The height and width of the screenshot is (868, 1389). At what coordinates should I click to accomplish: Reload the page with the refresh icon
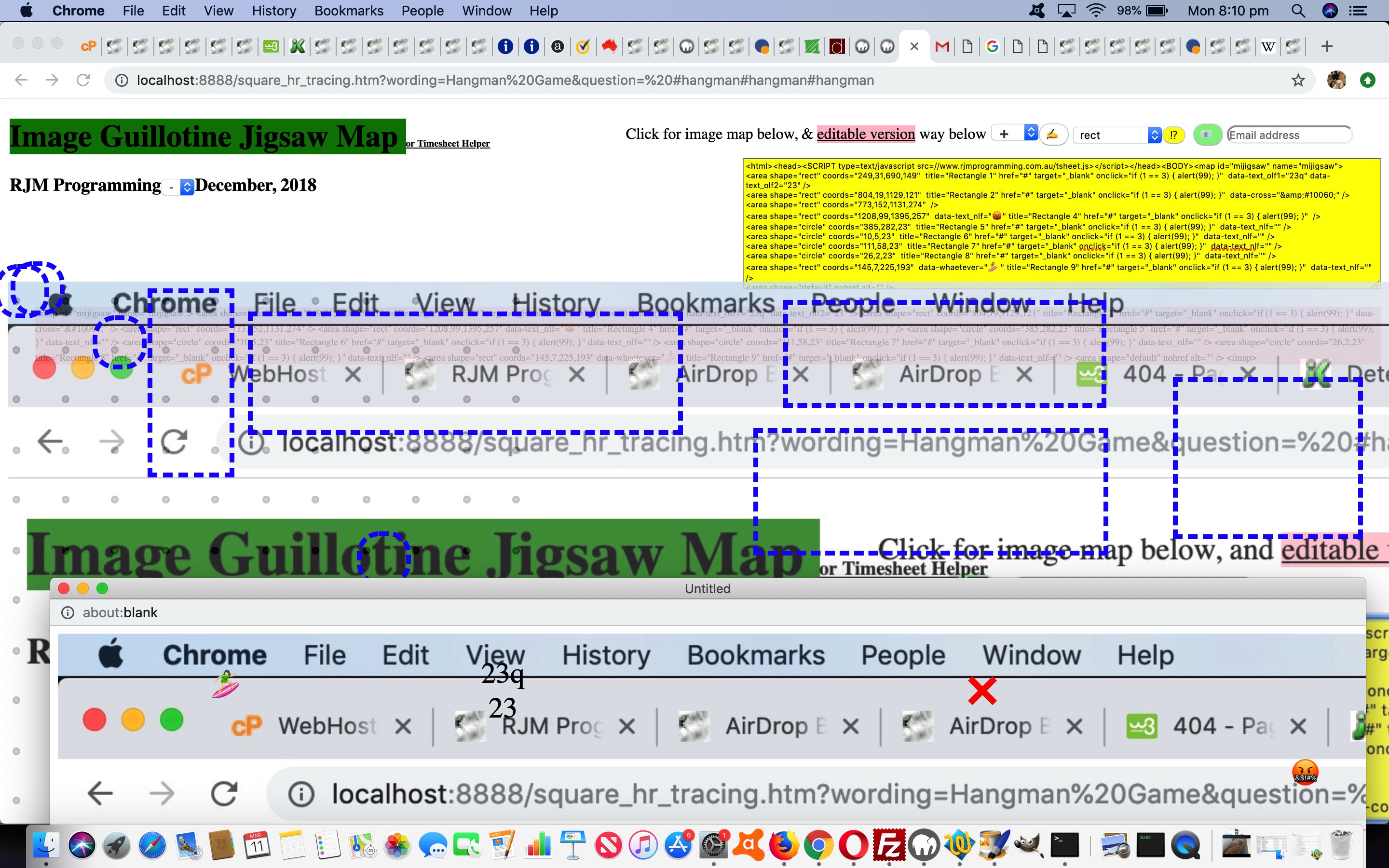point(83,80)
